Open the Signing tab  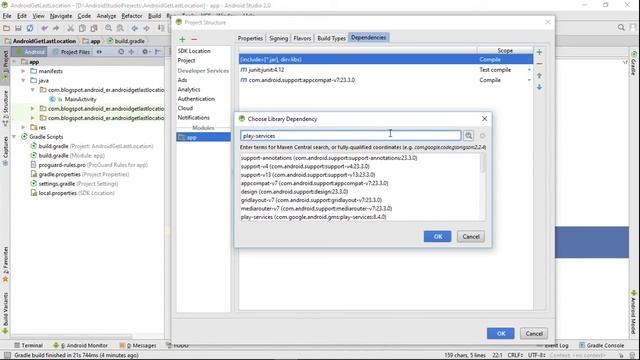click(278, 38)
